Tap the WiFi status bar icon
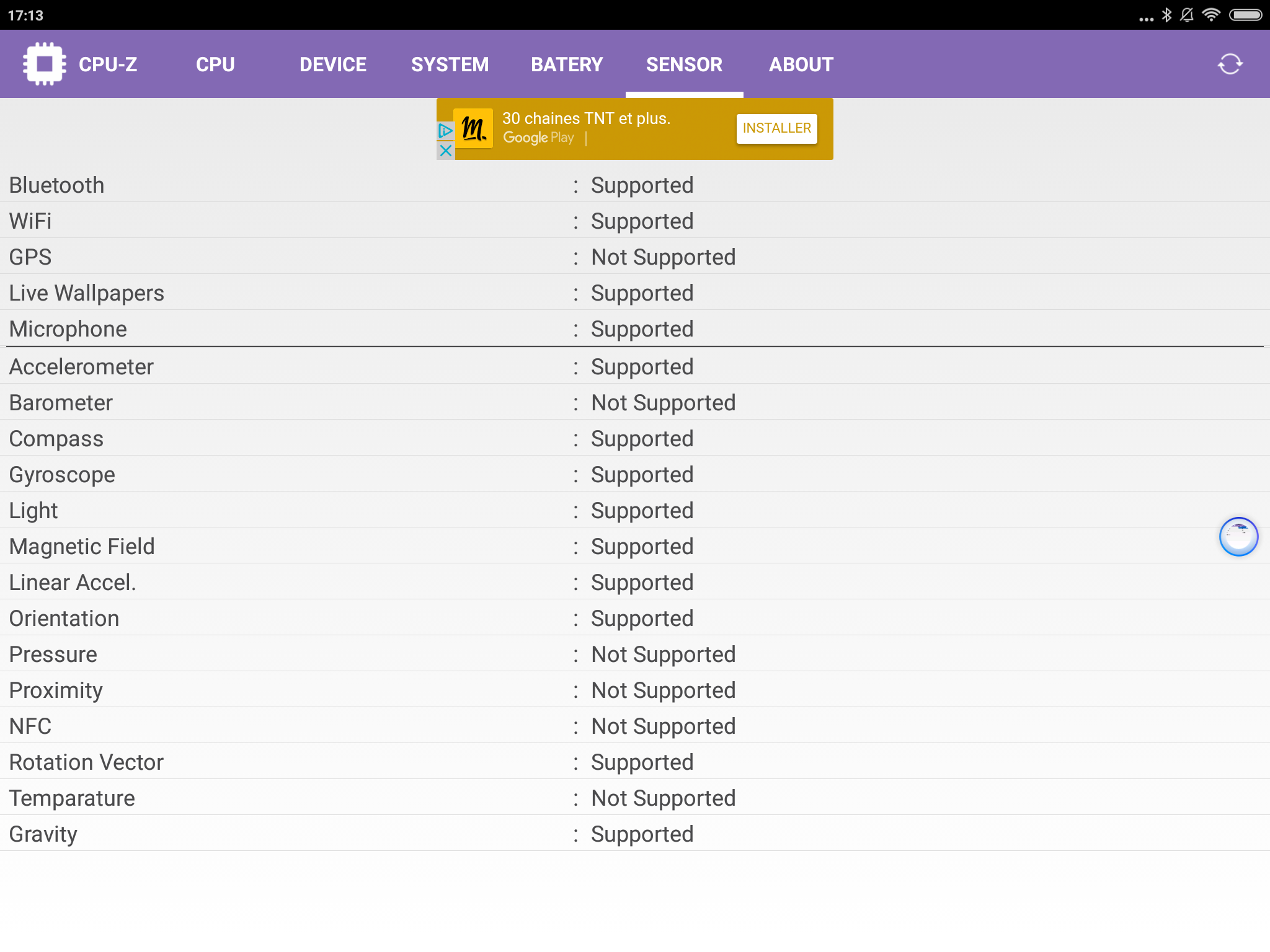The height and width of the screenshot is (952, 1270). 1210,15
